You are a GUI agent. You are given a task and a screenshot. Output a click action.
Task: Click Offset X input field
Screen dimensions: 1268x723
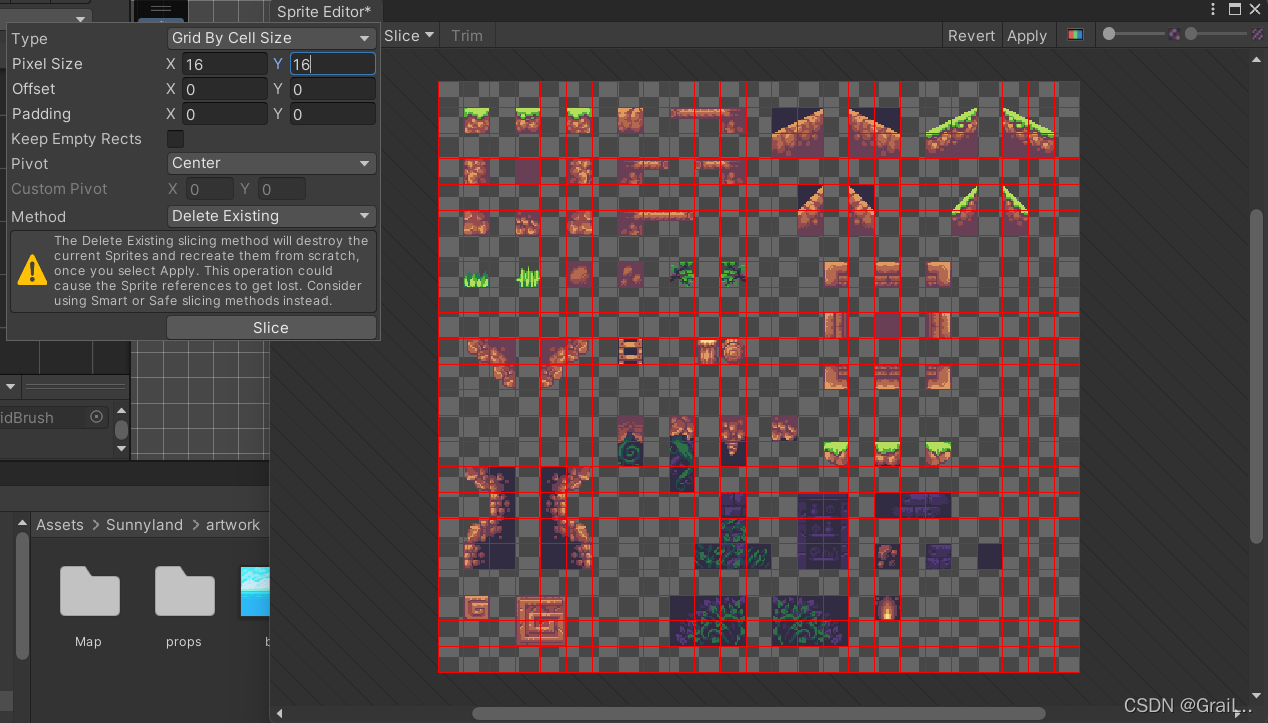pos(225,89)
